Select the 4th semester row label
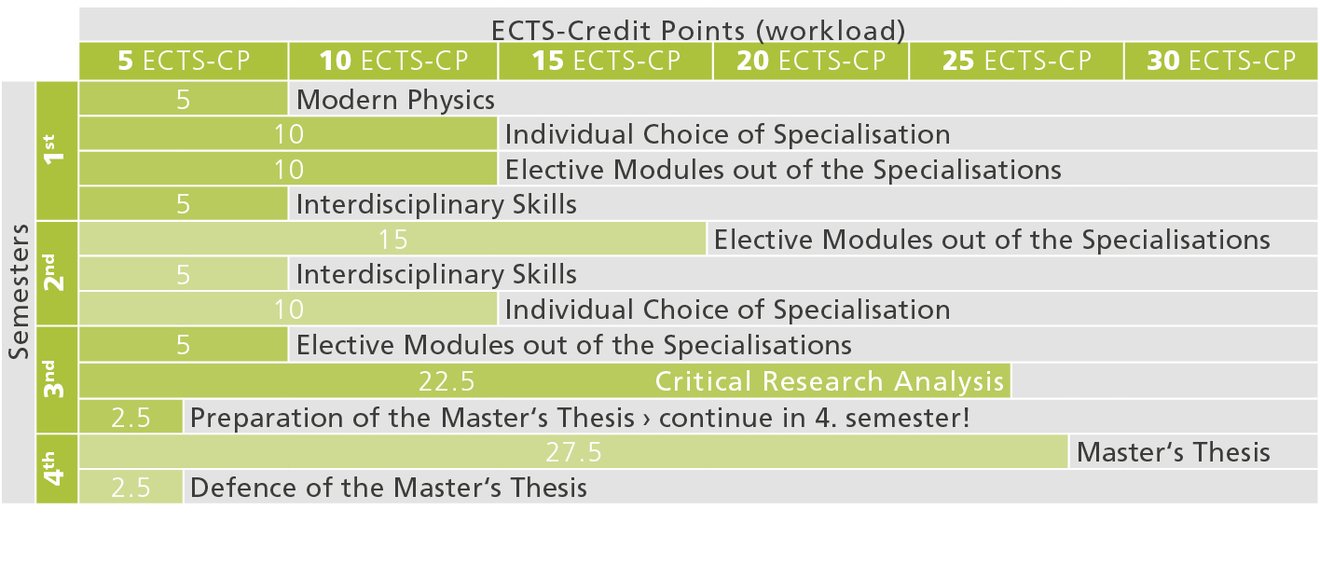The image size is (1320, 564). (x=56, y=468)
